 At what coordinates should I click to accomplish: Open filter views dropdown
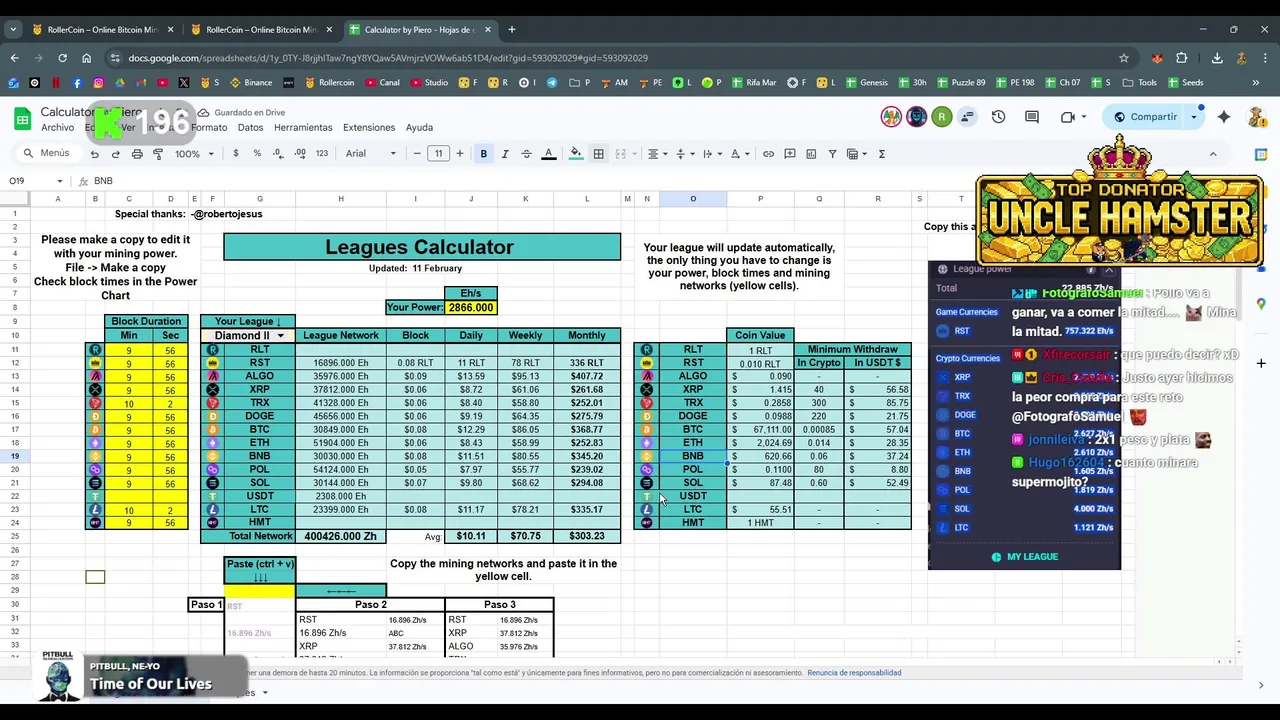click(856, 154)
